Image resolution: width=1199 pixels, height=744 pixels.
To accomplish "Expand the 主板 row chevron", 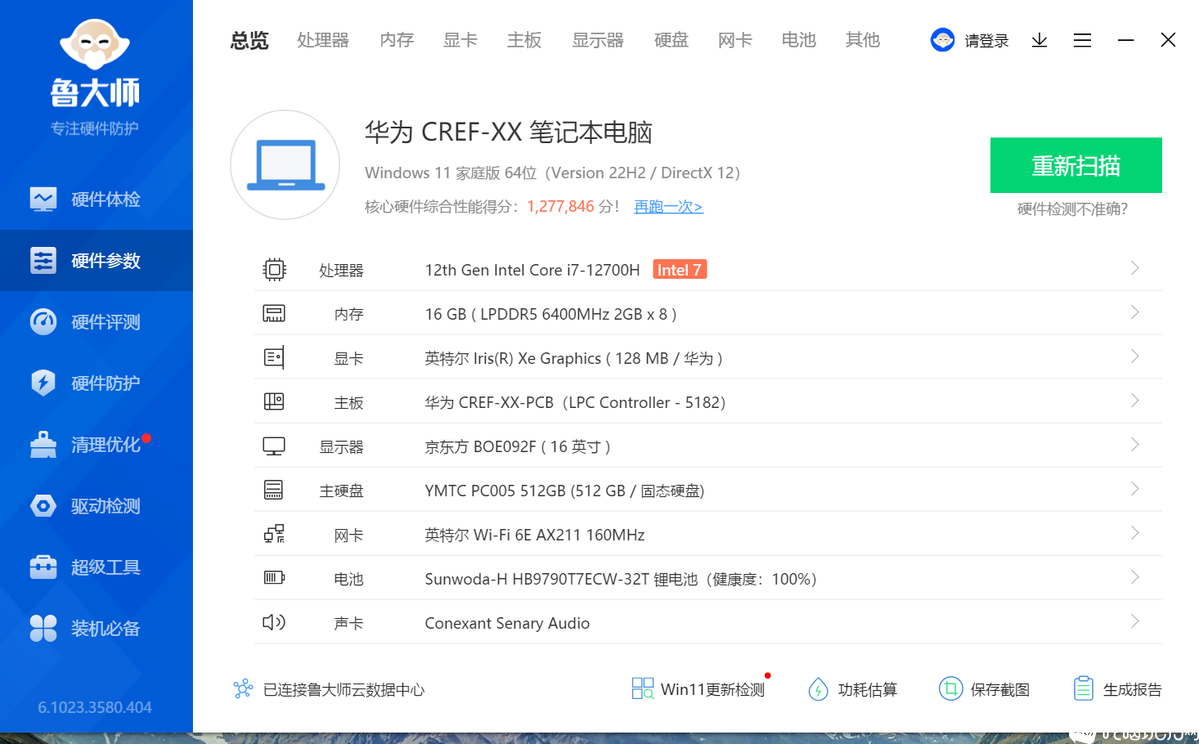I will pyautogui.click(x=1135, y=401).
